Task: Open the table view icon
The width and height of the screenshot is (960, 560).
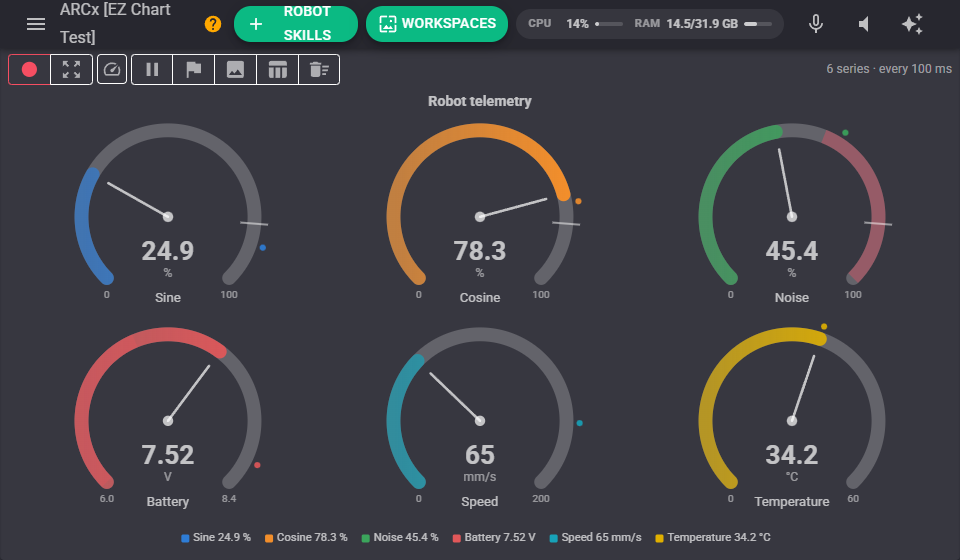Action: [x=277, y=69]
